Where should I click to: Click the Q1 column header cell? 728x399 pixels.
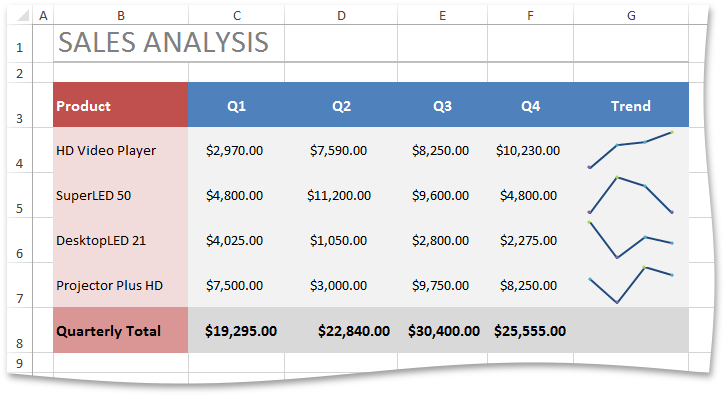coord(237,105)
